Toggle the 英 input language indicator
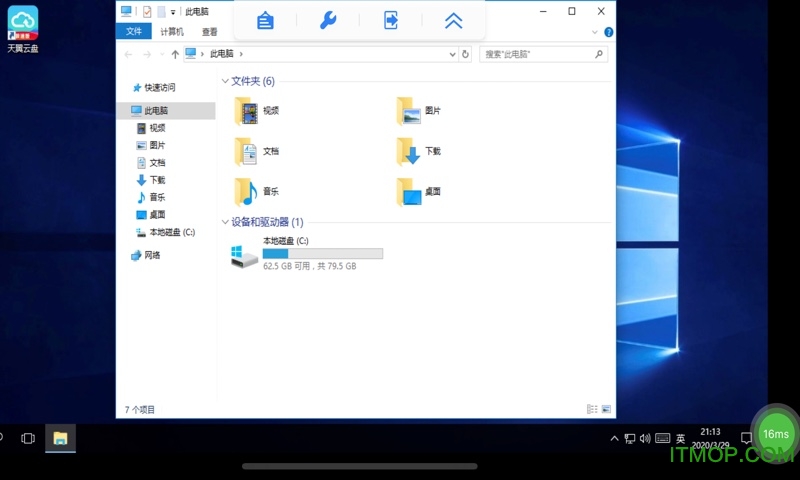This screenshot has height=480, width=800. (681, 438)
